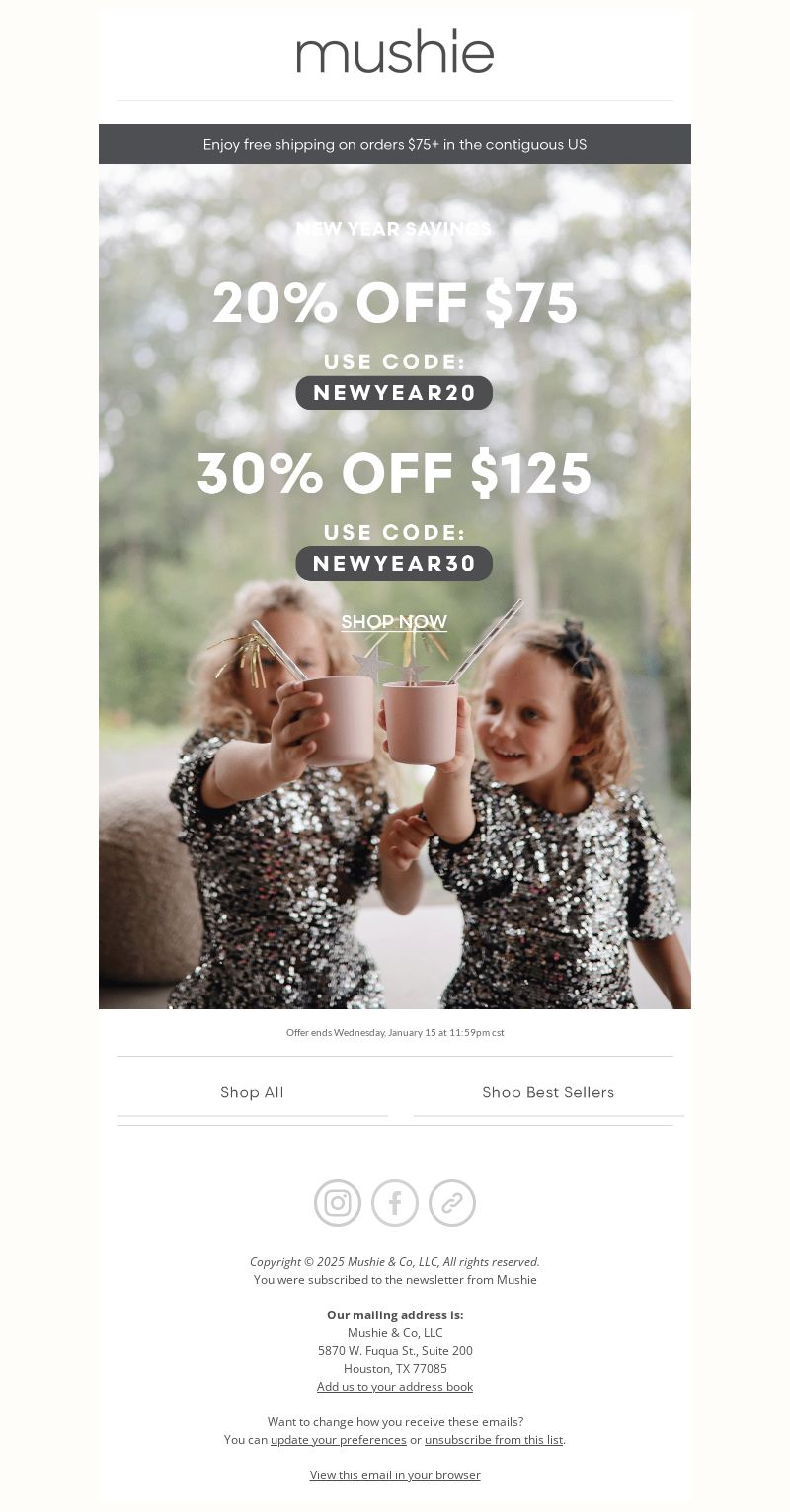This screenshot has height=1512, width=790.
Task: Click the SHOP NOW link
Action: pyautogui.click(x=394, y=622)
